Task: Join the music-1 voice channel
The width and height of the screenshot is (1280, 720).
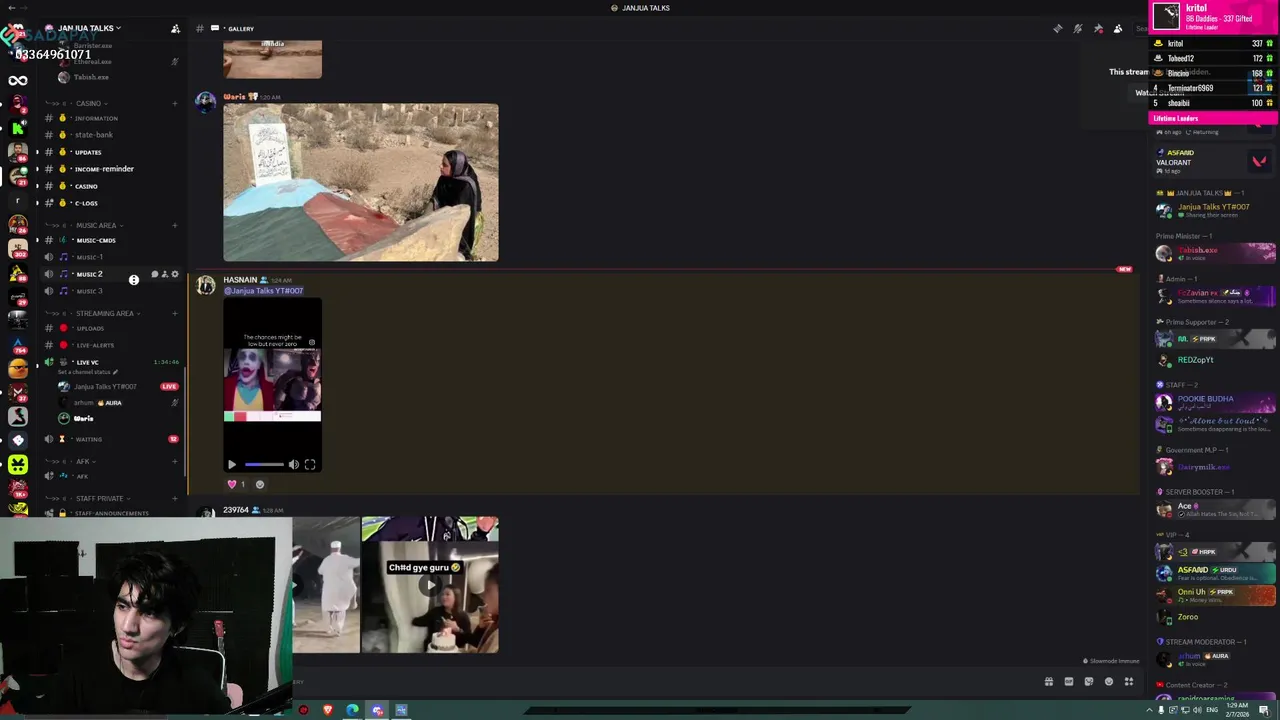Action: click(x=110, y=257)
